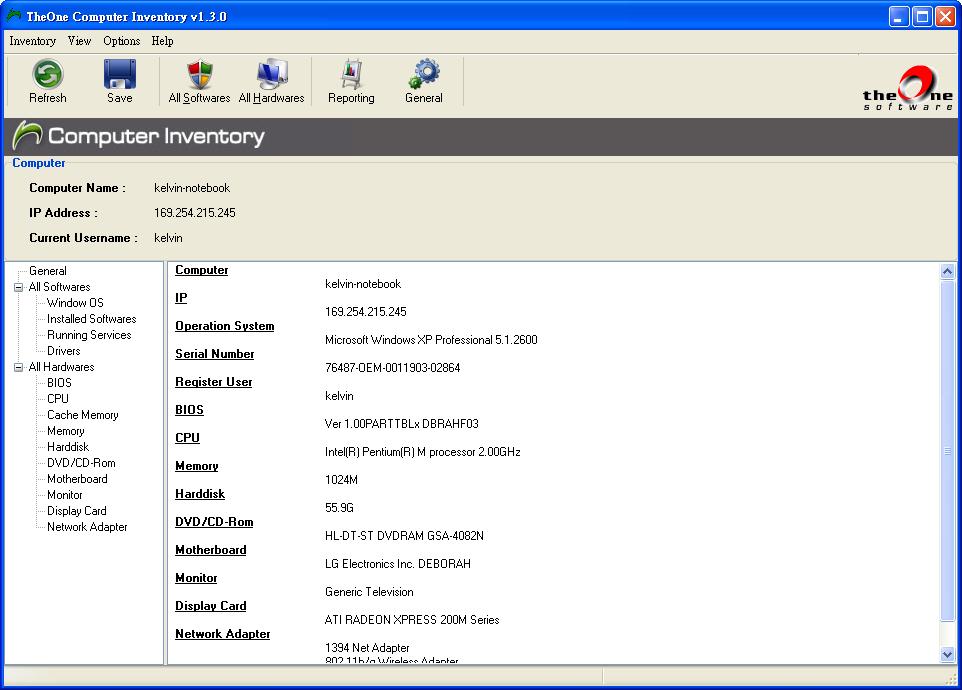The image size is (962, 690).
Task: Click the Network Adapter link in details pane
Action: tap(222, 633)
